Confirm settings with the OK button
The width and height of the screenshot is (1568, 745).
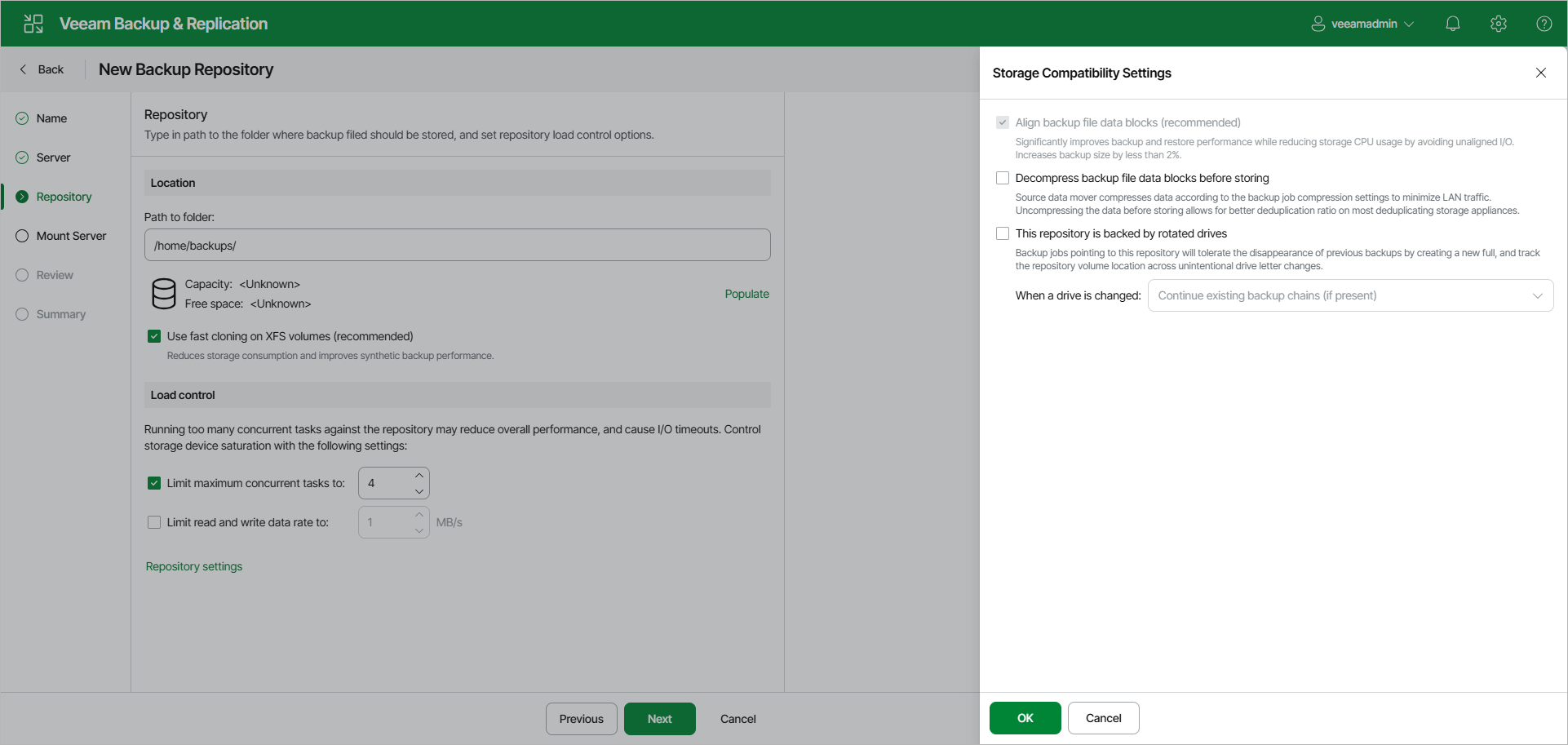pos(1025,718)
